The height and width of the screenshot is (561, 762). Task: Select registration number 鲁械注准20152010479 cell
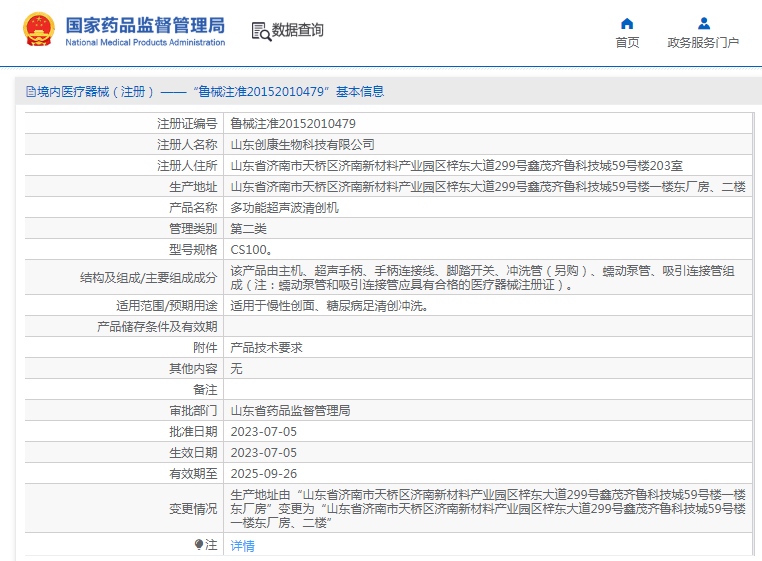(293, 123)
